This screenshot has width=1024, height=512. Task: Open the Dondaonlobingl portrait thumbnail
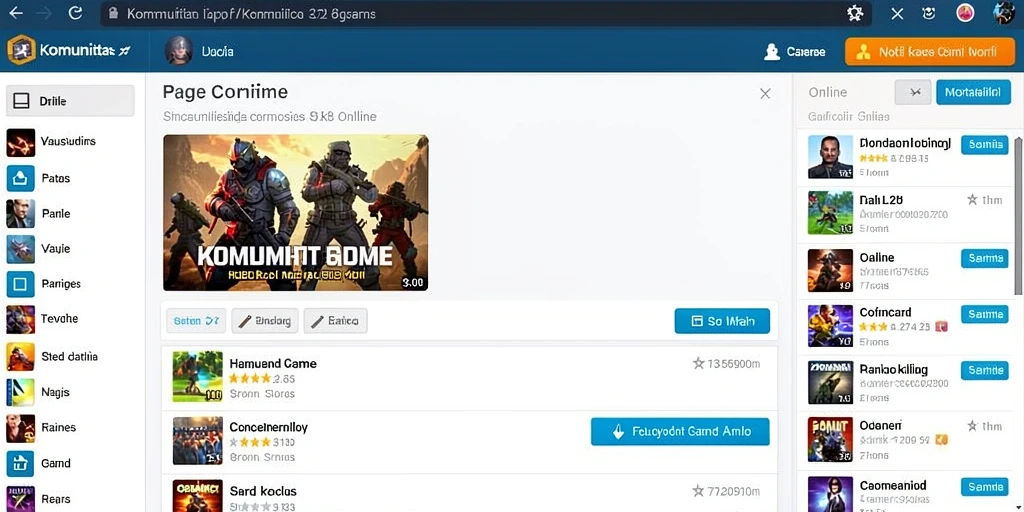point(830,157)
